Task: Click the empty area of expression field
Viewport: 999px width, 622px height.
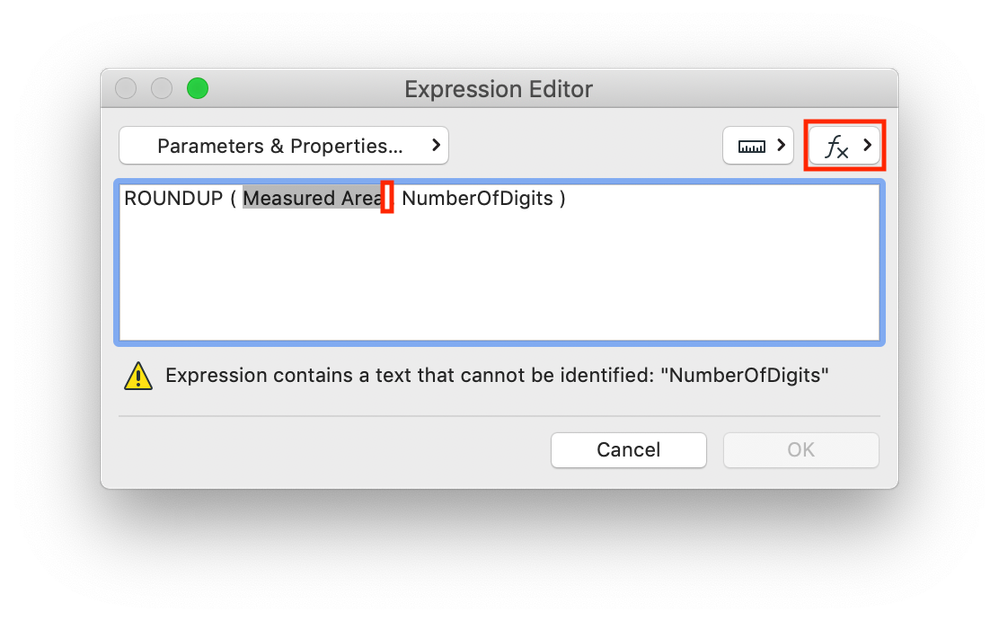Action: (x=498, y=280)
